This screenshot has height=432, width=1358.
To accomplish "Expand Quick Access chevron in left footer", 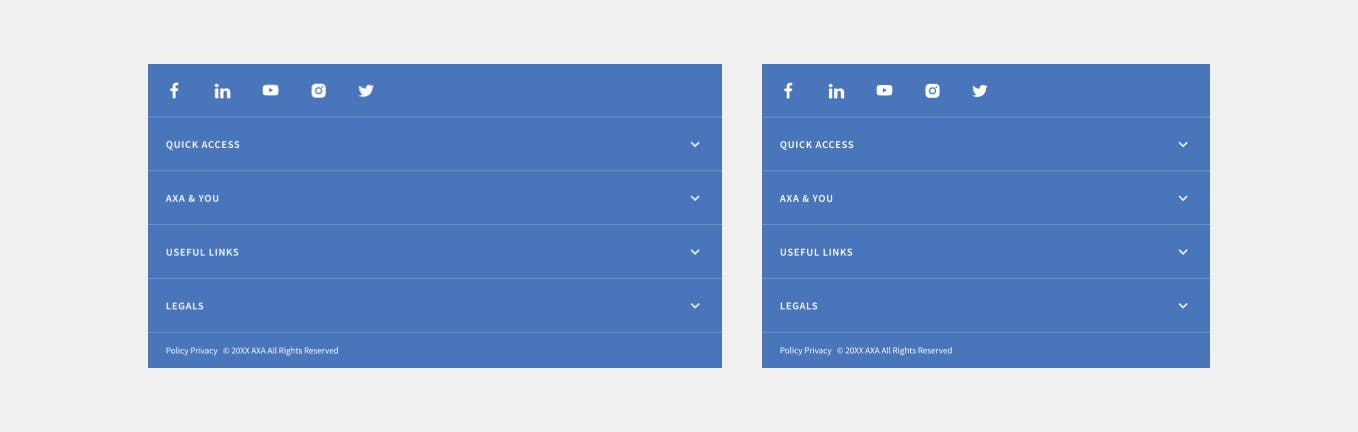I will coord(695,144).
